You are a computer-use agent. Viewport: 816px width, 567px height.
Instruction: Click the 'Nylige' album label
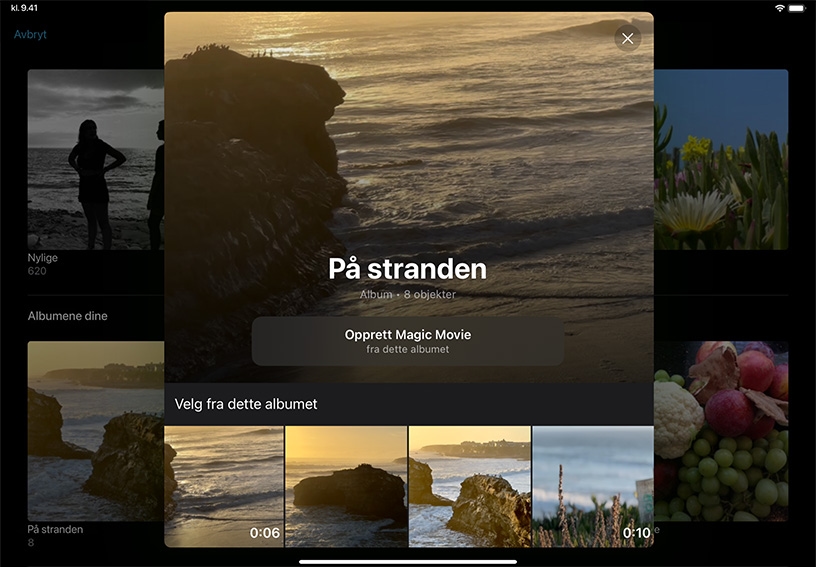point(43,257)
